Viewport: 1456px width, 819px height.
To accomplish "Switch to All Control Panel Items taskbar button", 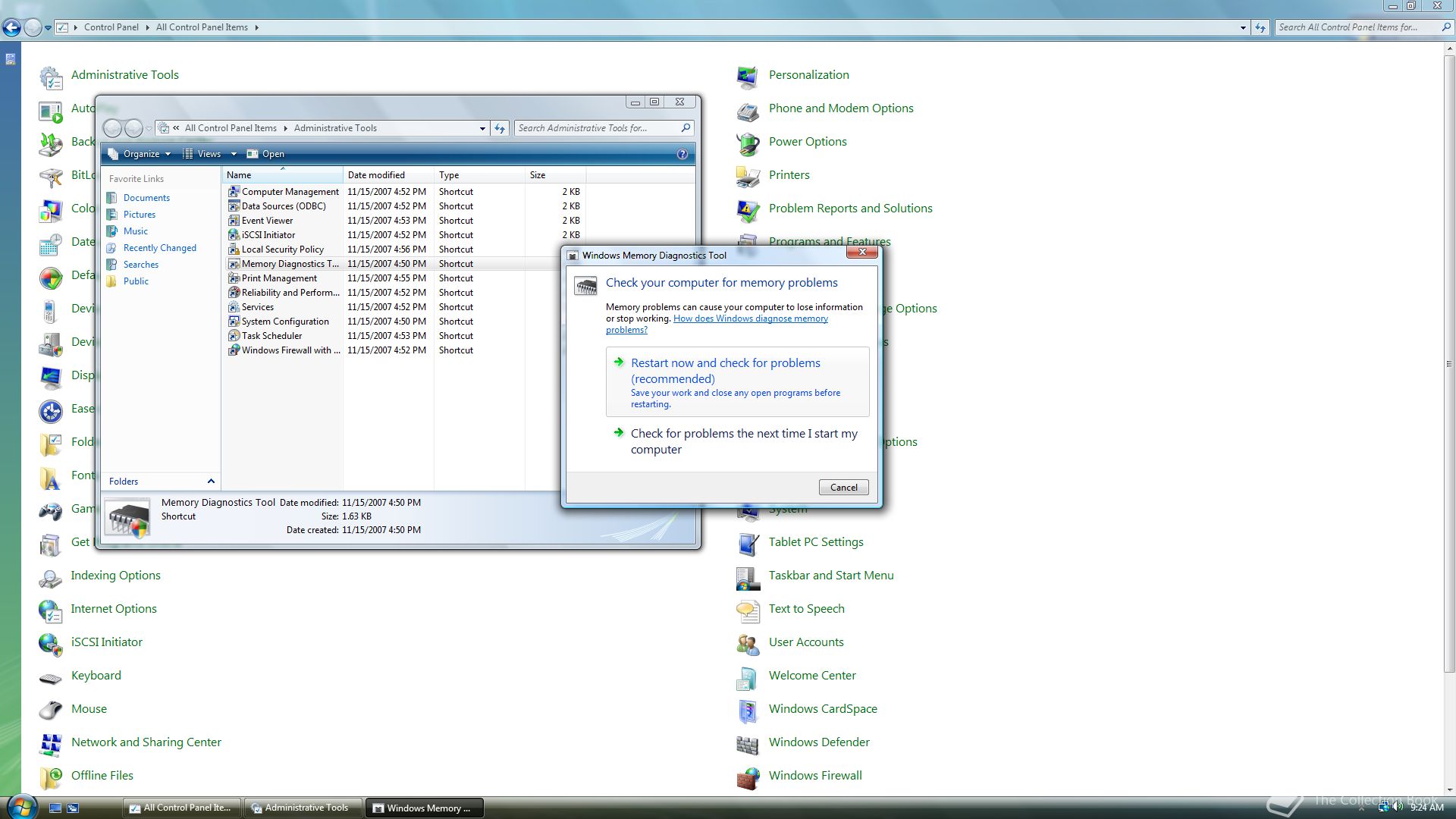I will 180,808.
